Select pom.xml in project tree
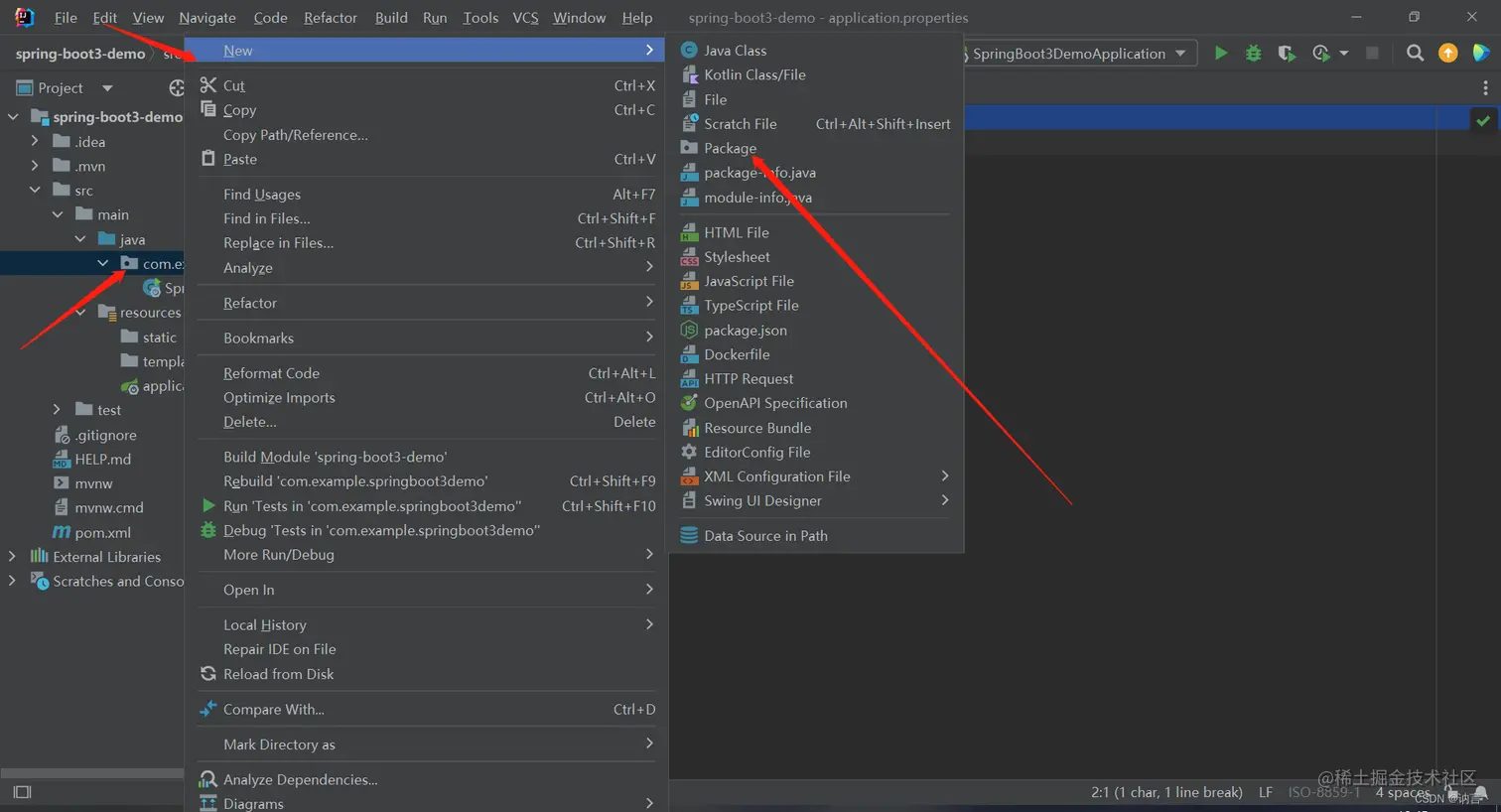Image resolution: width=1501 pixels, height=812 pixels. pos(102,532)
